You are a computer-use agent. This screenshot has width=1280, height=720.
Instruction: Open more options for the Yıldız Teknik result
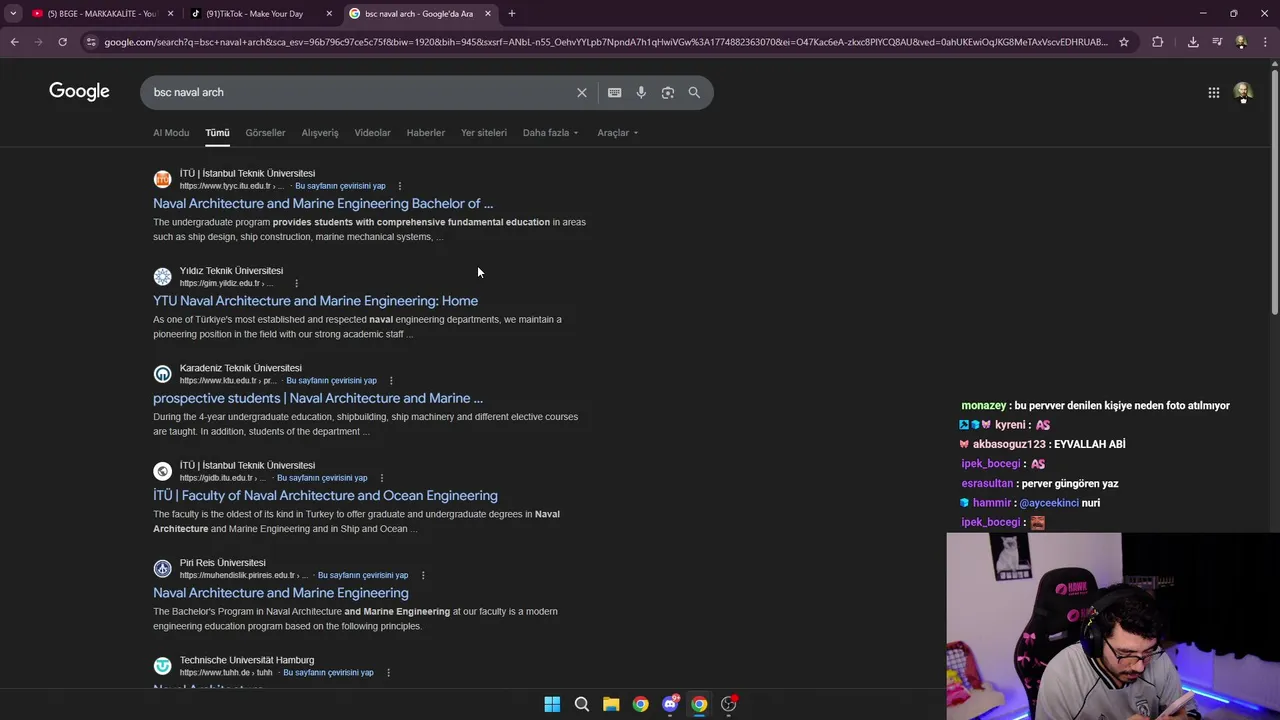coord(296,283)
